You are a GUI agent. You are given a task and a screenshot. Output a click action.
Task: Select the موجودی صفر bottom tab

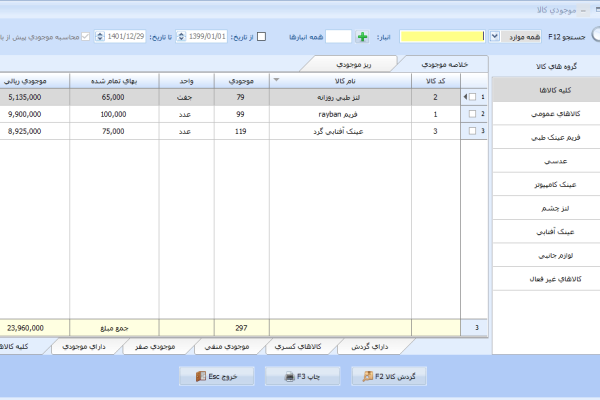pos(155,346)
